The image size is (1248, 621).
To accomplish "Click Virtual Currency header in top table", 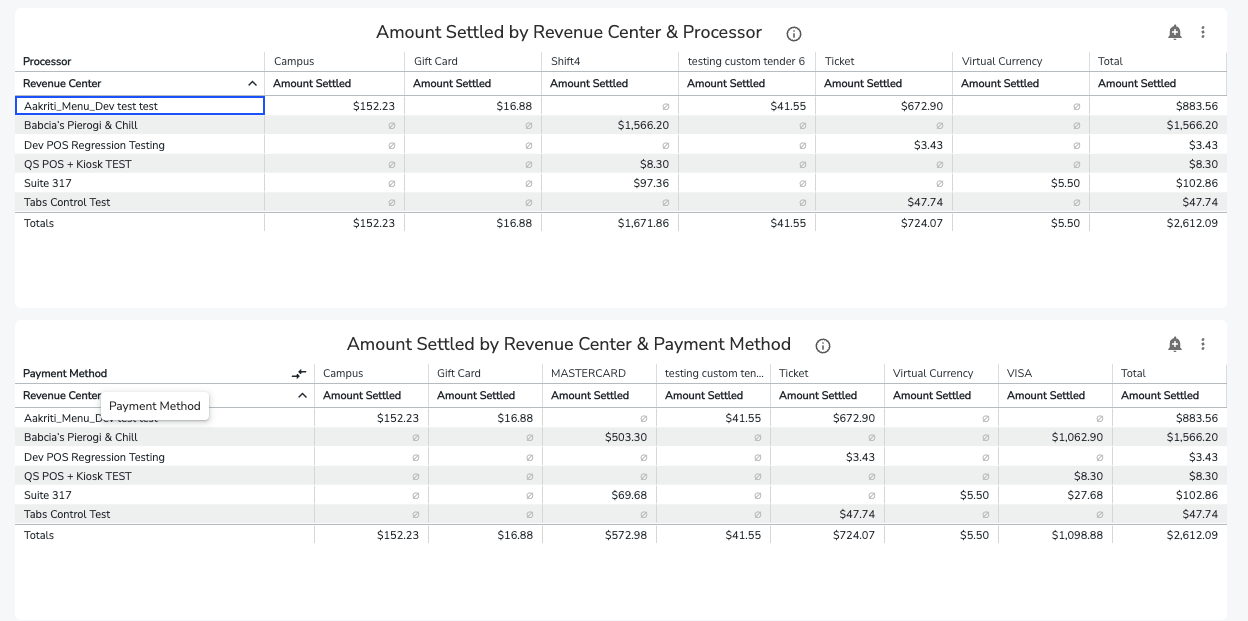I will tap(1002, 61).
